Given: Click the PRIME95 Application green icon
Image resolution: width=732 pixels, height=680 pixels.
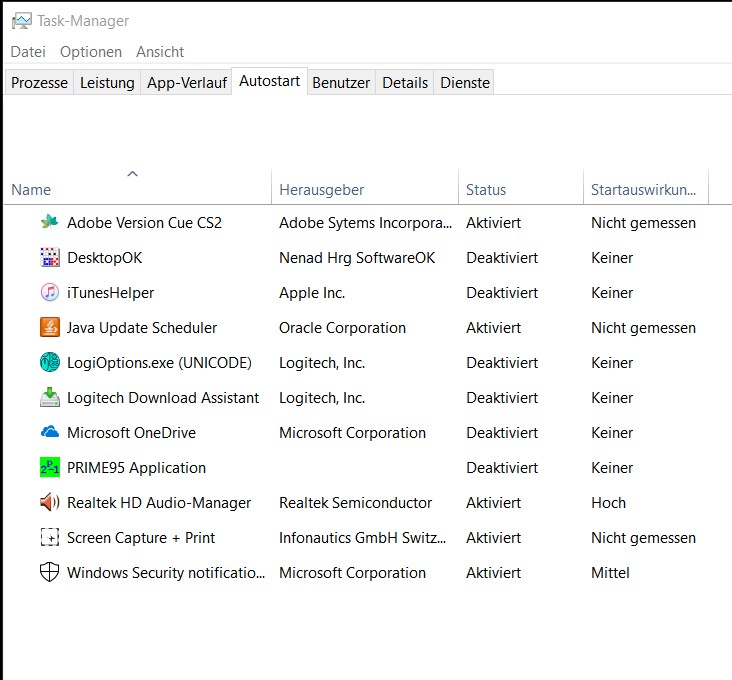Looking at the screenshot, I should (50, 467).
